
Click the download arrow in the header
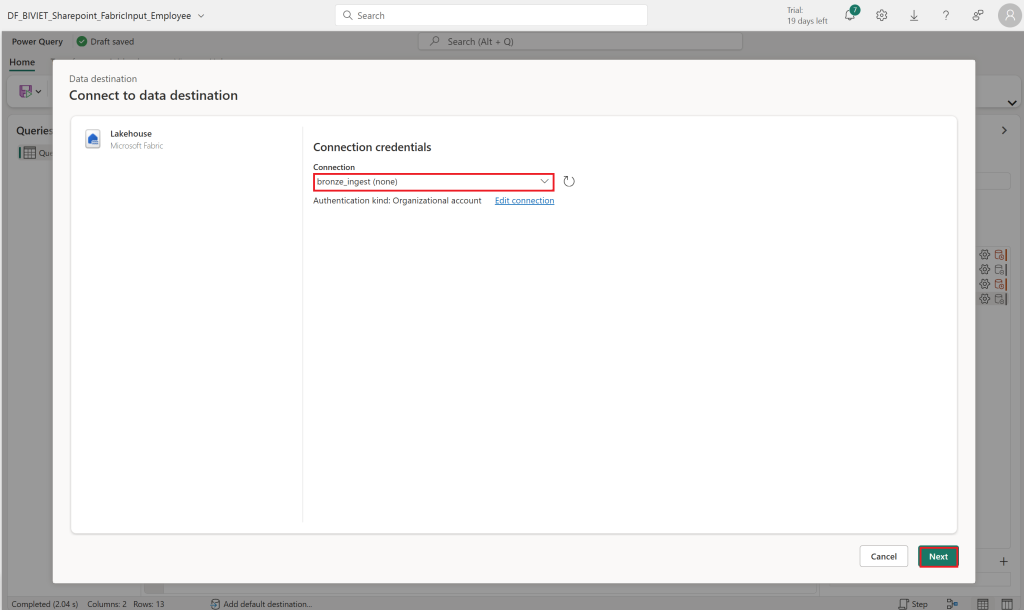(914, 15)
